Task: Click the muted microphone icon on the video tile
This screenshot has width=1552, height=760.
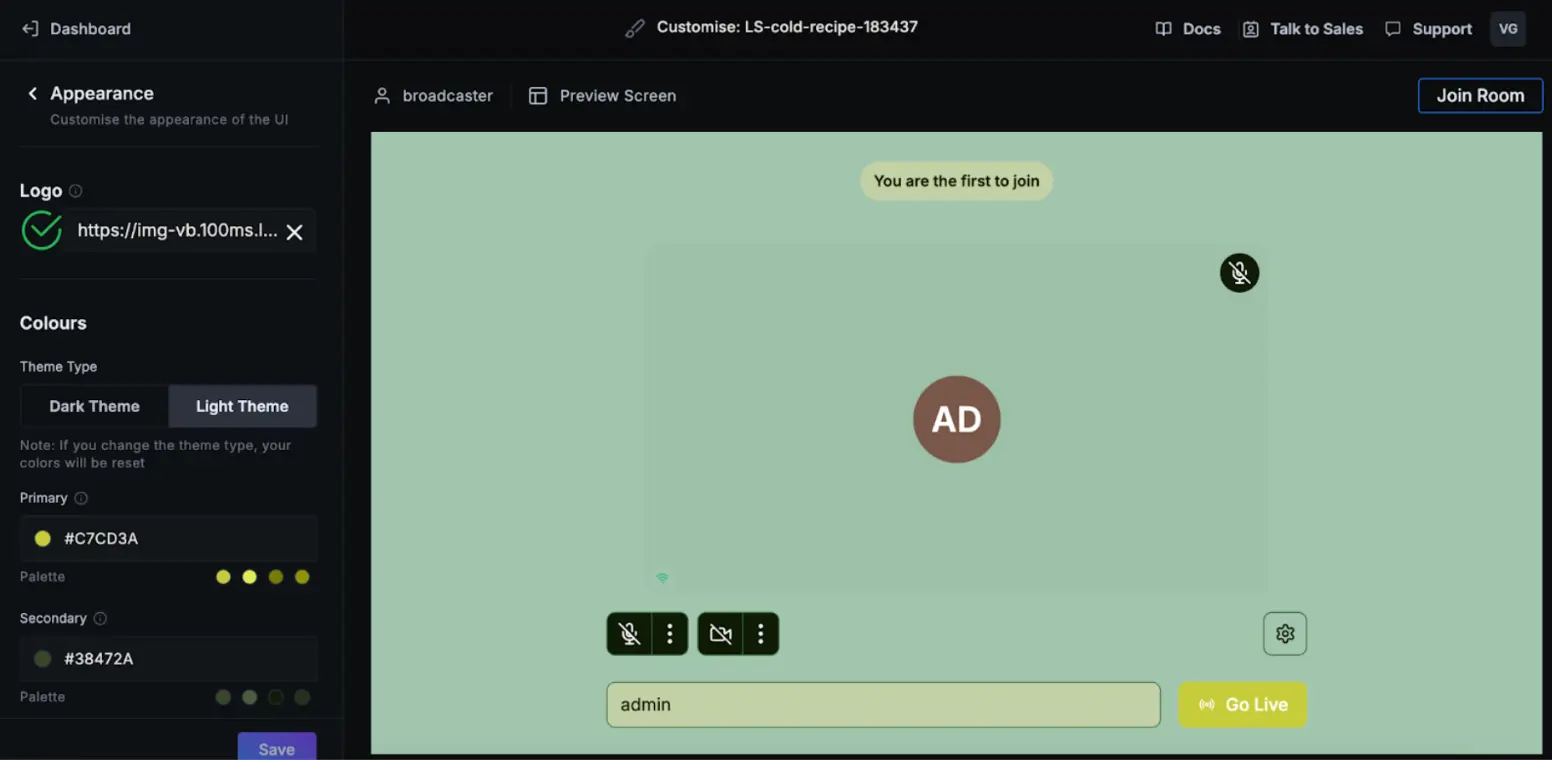Action: pos(1239,272)
